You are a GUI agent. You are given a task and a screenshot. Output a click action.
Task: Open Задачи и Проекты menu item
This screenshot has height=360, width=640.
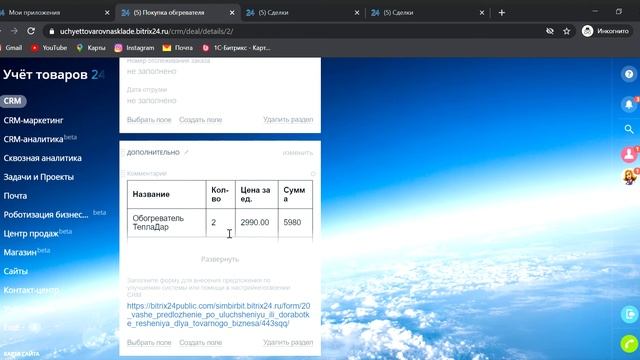(x=39, y=177)
